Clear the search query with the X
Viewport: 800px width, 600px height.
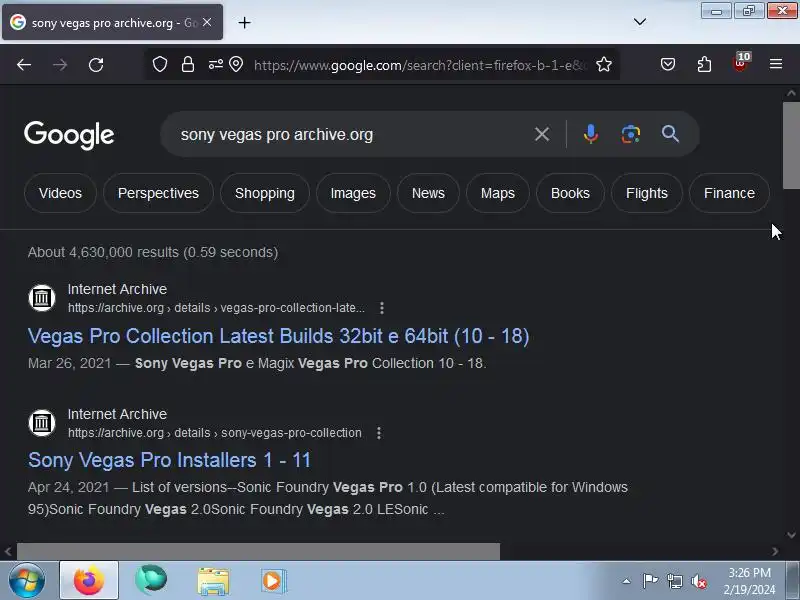pos(542,134)
